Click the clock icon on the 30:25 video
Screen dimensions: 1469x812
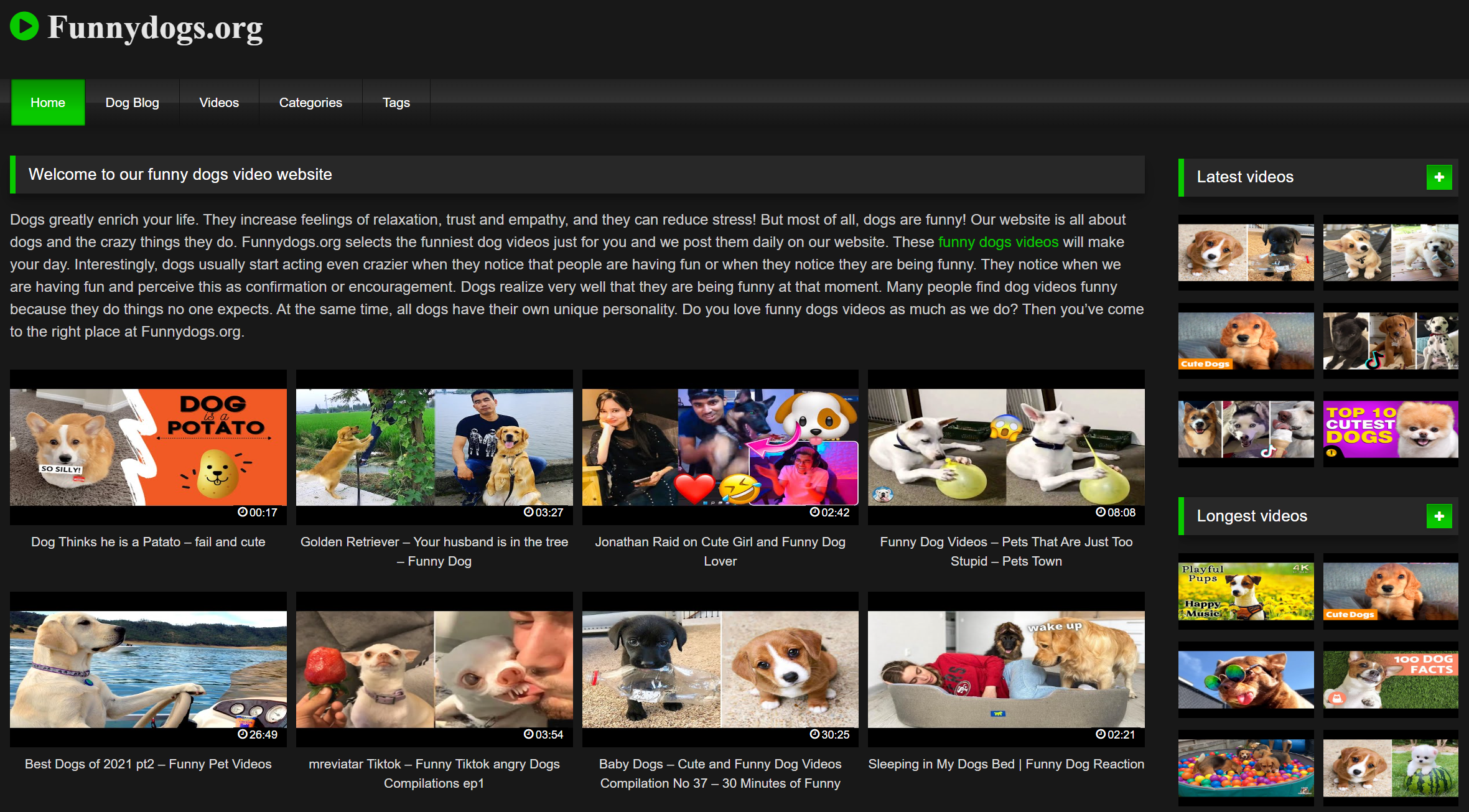(814, 734)
